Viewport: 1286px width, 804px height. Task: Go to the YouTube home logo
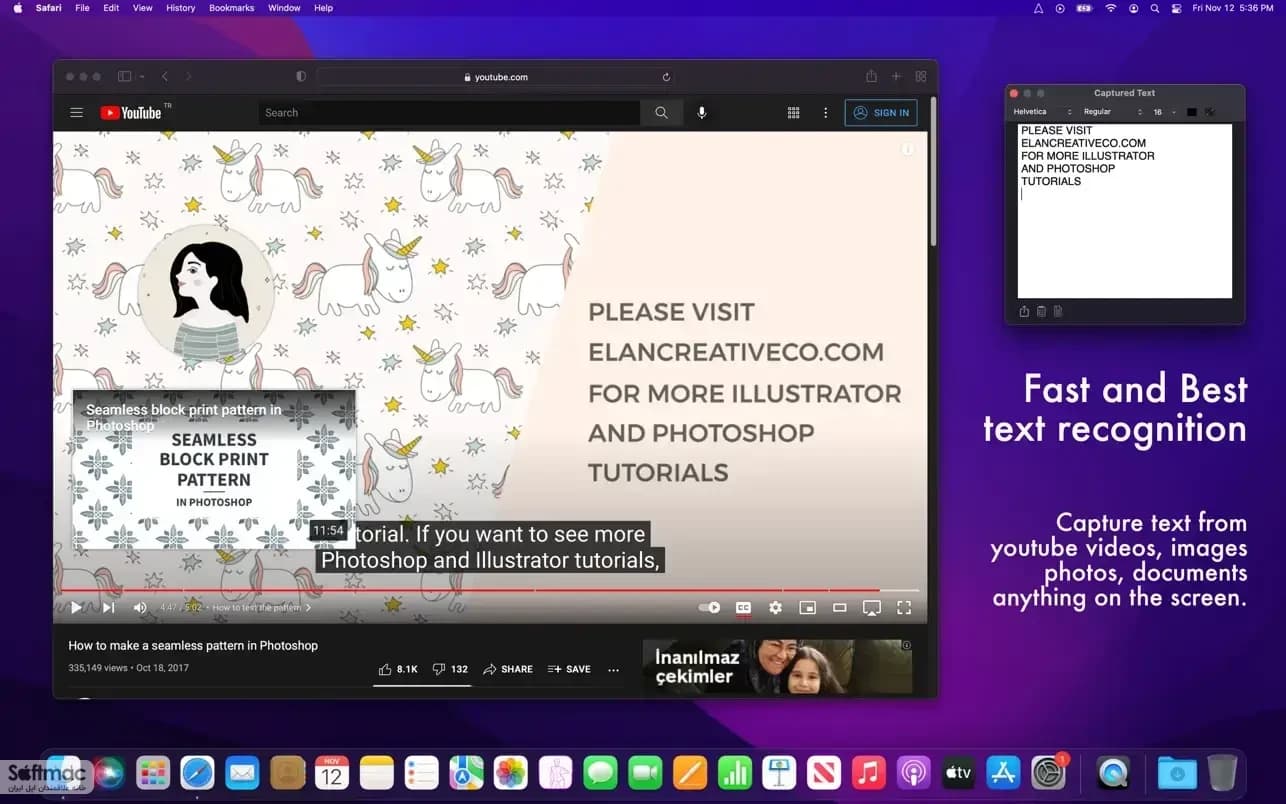(x=131, y=113)
